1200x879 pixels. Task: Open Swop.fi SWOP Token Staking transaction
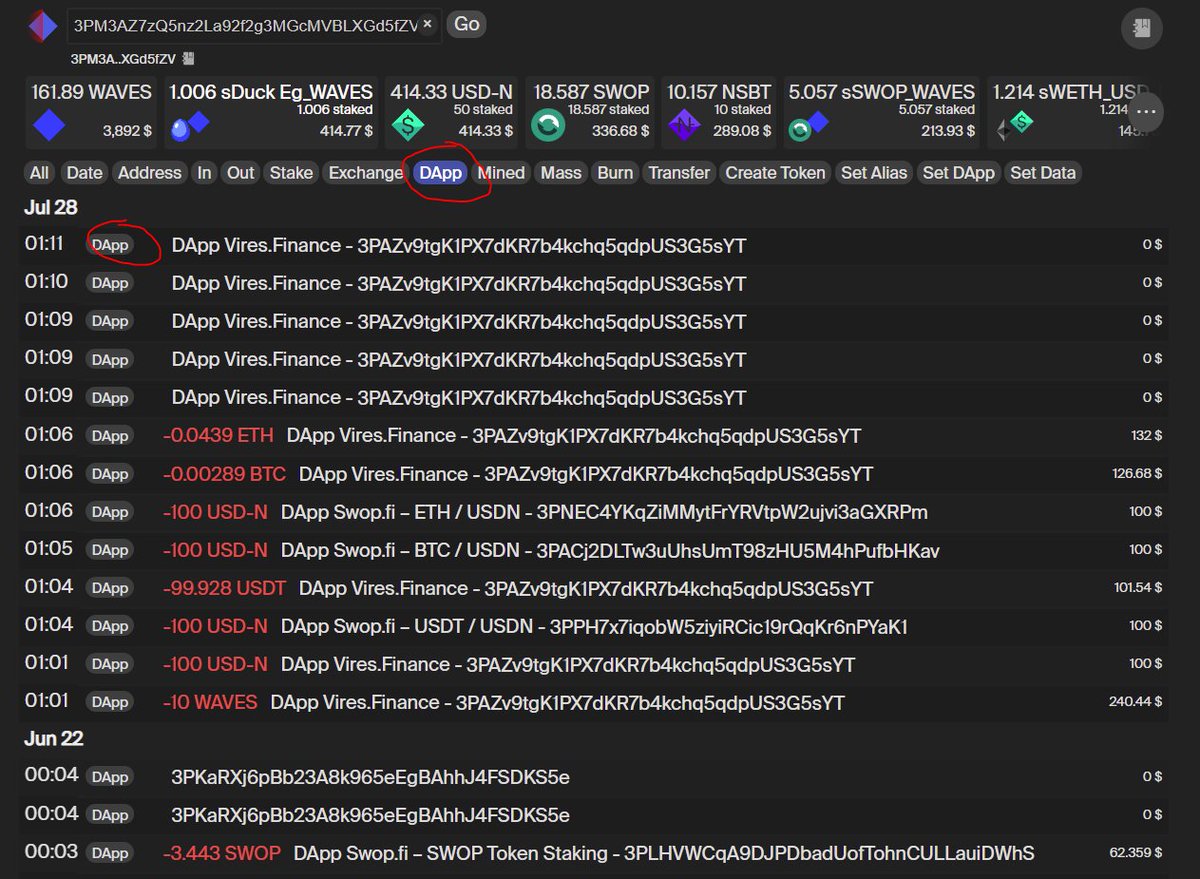click(664, 853)
